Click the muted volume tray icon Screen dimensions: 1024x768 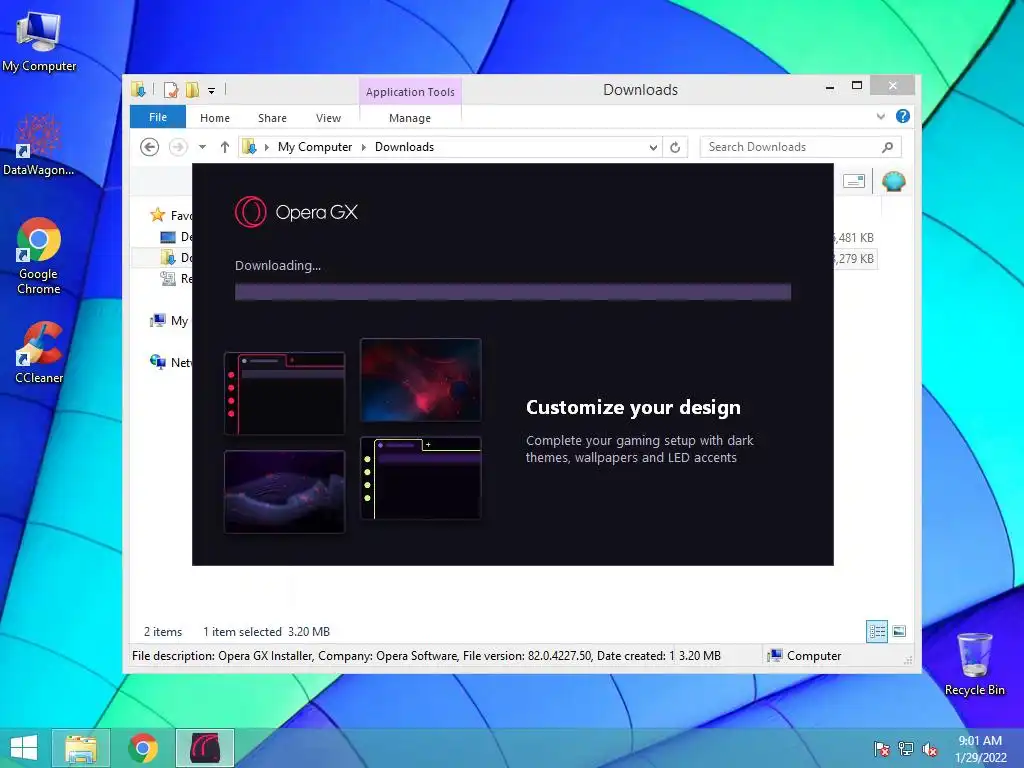[x=930, y=749]
